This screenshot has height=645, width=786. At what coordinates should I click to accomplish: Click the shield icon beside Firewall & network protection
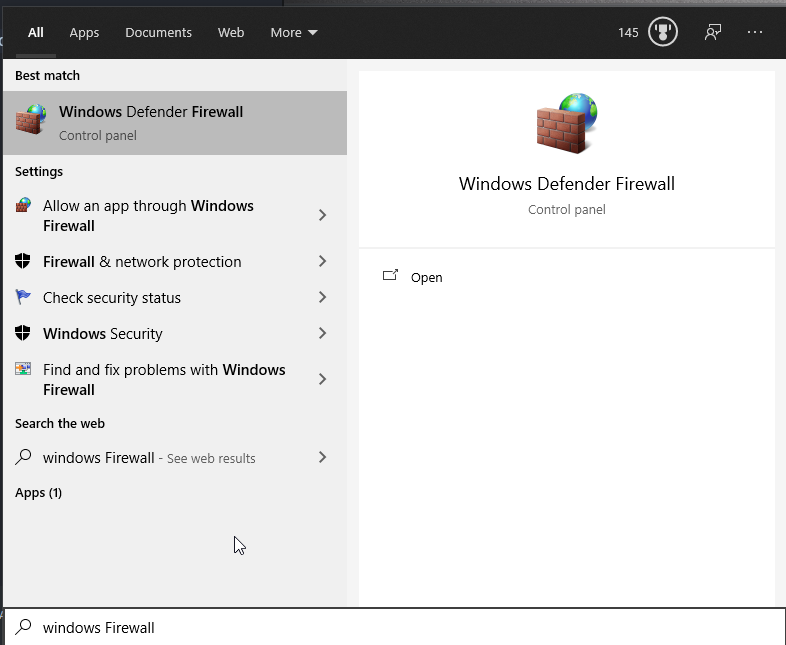[23, 262]
